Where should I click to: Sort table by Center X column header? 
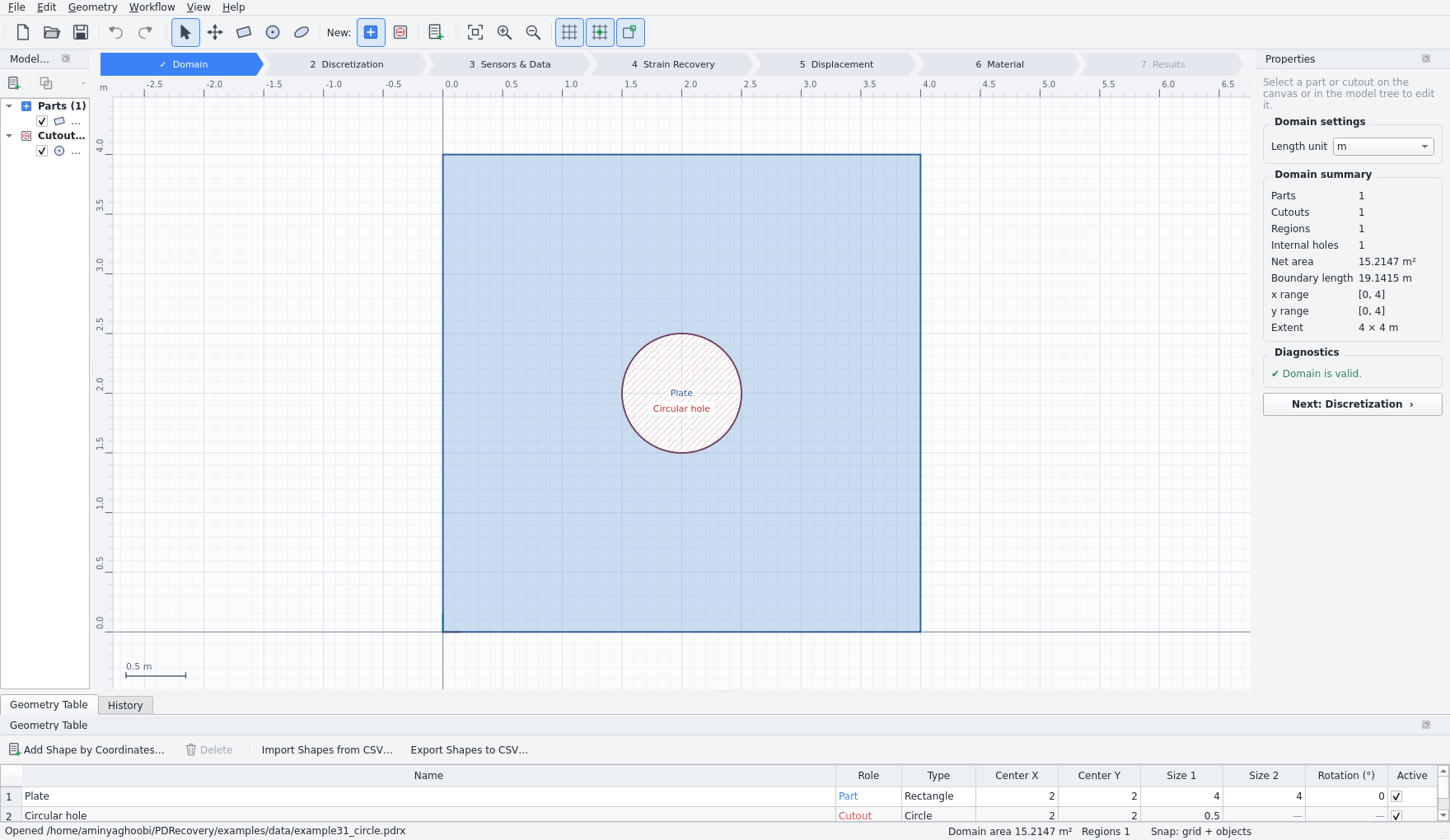point(1017,776)
